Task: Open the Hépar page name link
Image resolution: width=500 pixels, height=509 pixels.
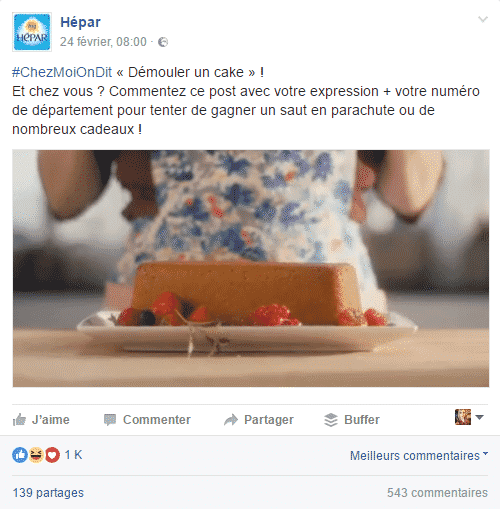Action: 80,23
